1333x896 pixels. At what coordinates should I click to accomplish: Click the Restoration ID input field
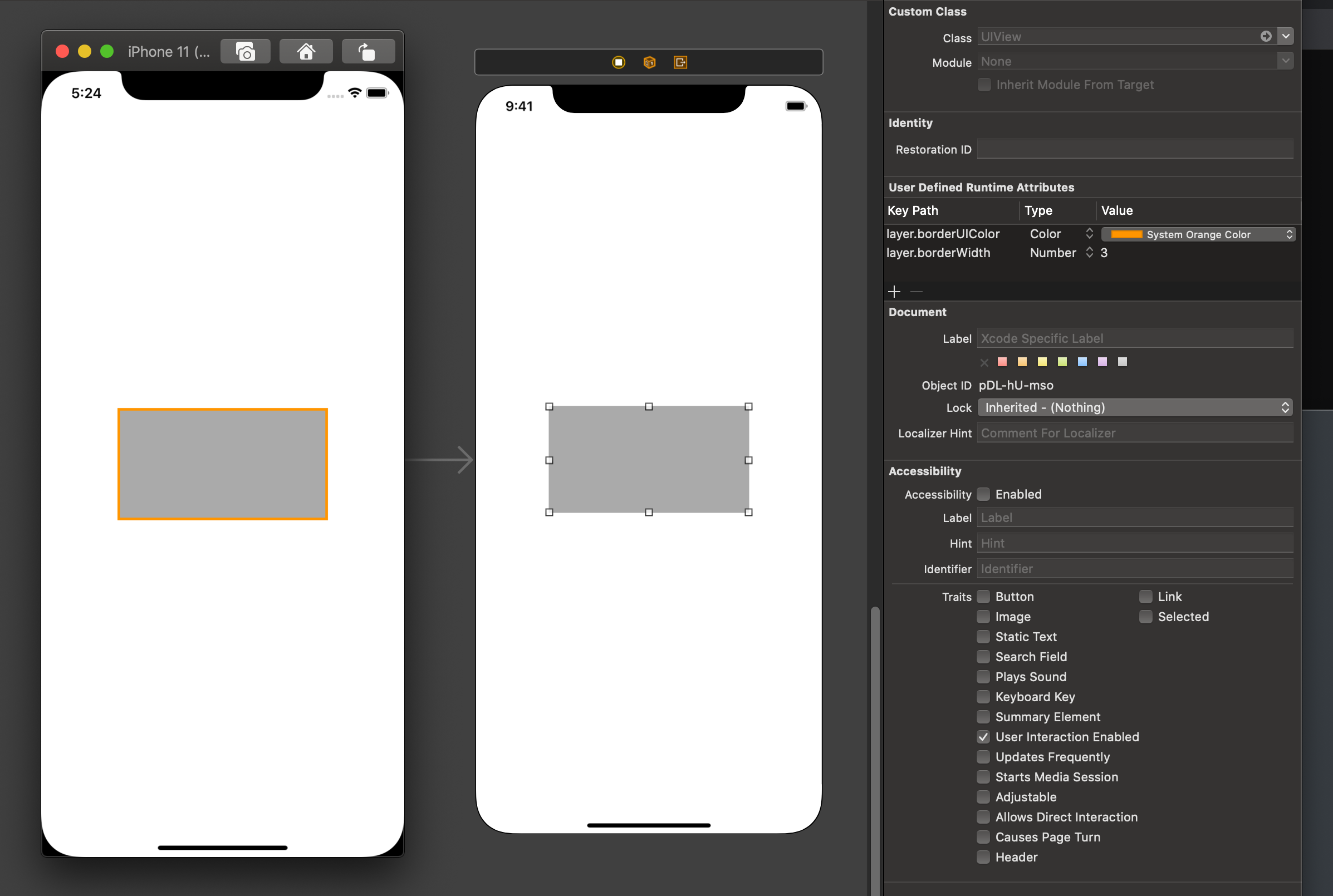pos(1135,149)
